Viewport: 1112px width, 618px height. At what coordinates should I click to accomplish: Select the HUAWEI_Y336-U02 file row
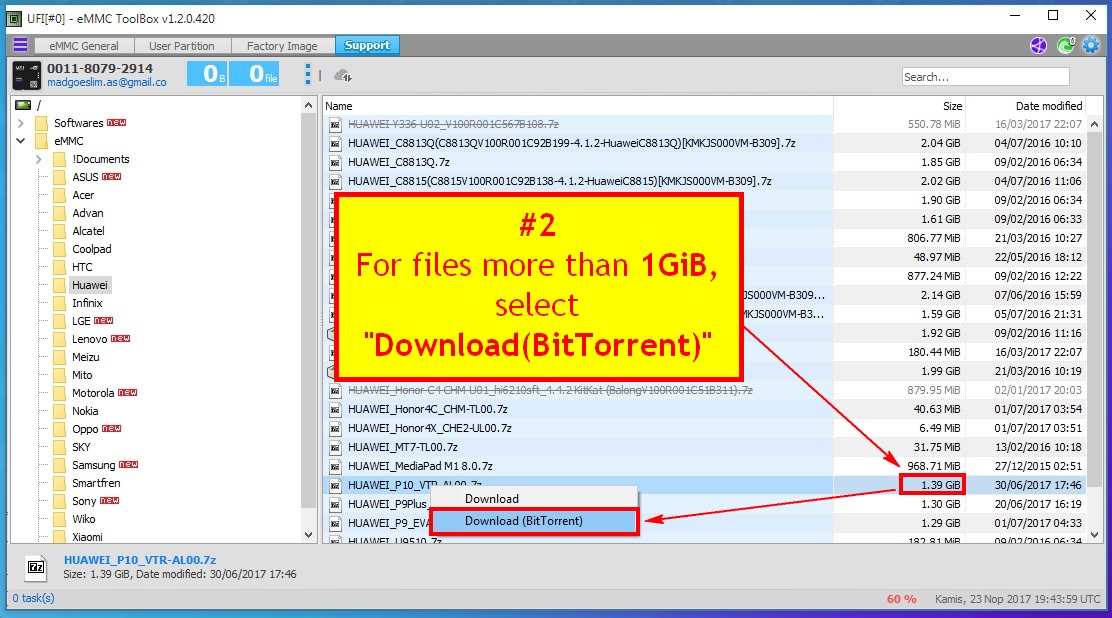[705, 124]
